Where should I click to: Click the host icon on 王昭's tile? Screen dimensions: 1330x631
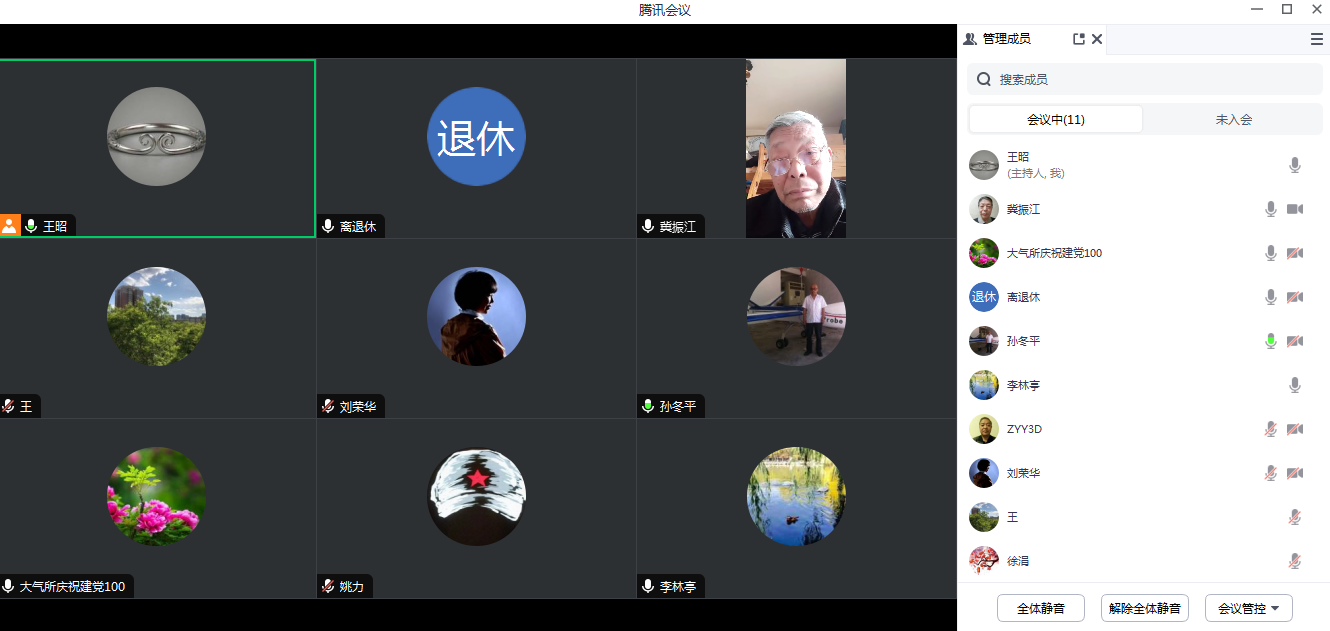pyautogui.click(x=10, y=226)
